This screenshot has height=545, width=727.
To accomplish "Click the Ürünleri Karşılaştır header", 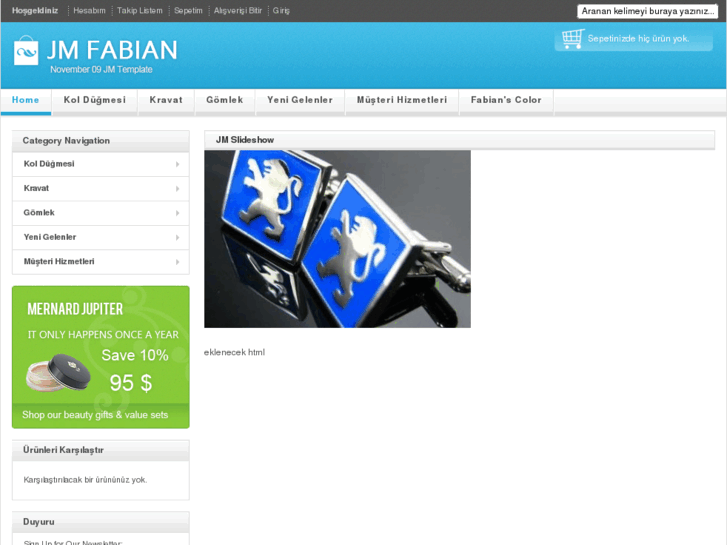I will [x=101, y=450].
